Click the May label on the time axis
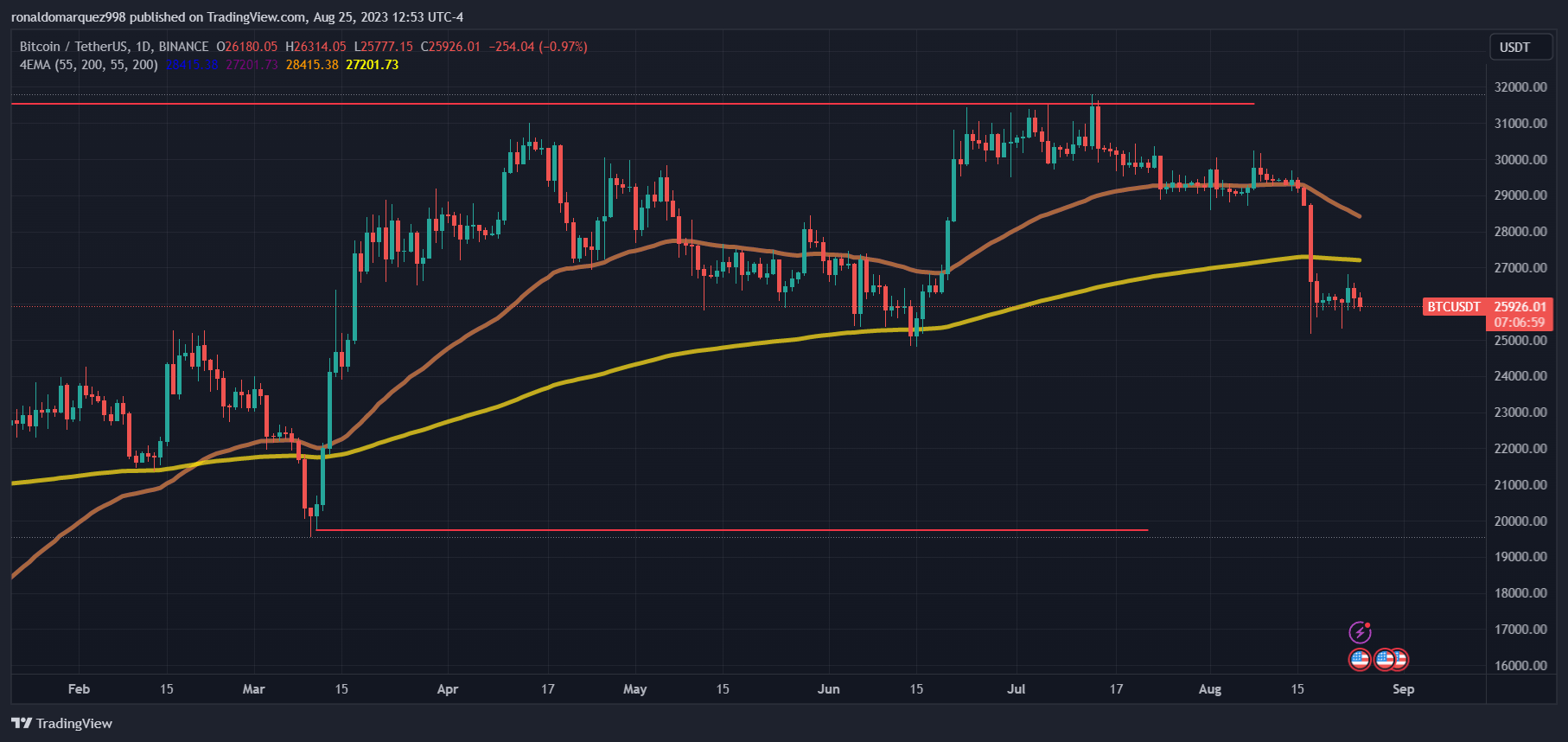The width and height of the screenshot is (1568, 742). tap(635, 689)
